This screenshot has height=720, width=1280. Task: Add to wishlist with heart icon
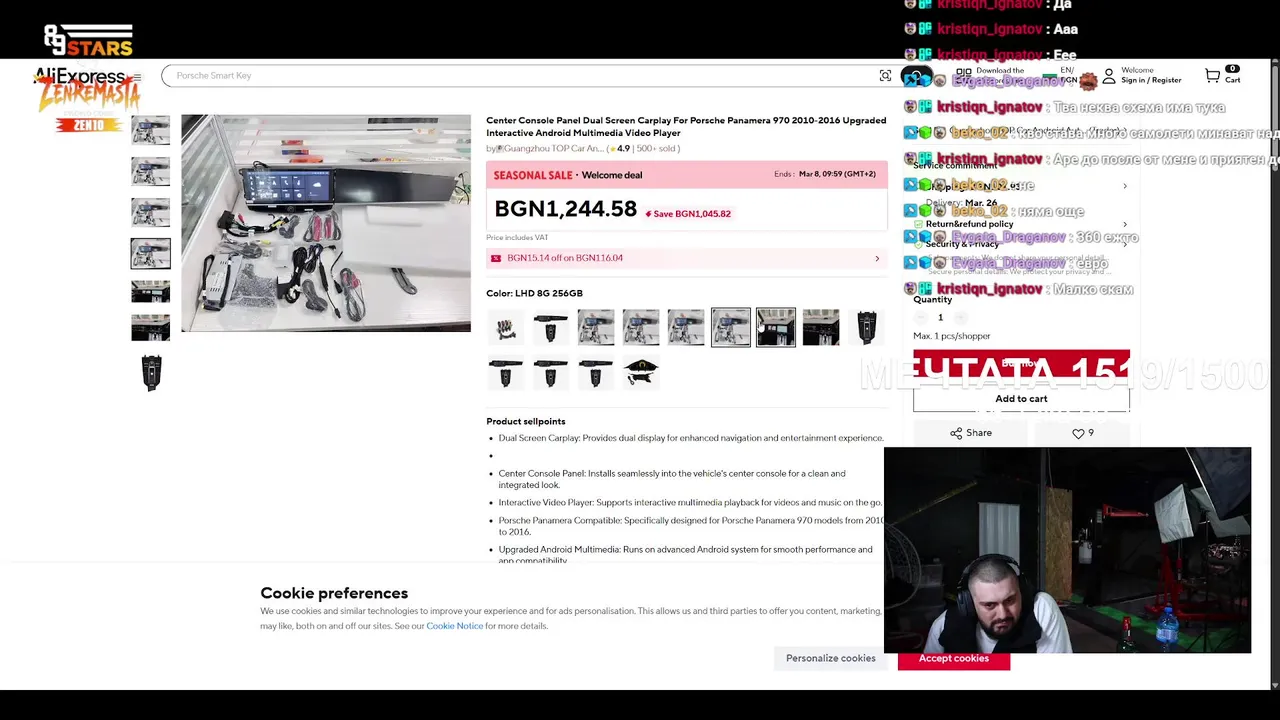(x=1083, y=433)
